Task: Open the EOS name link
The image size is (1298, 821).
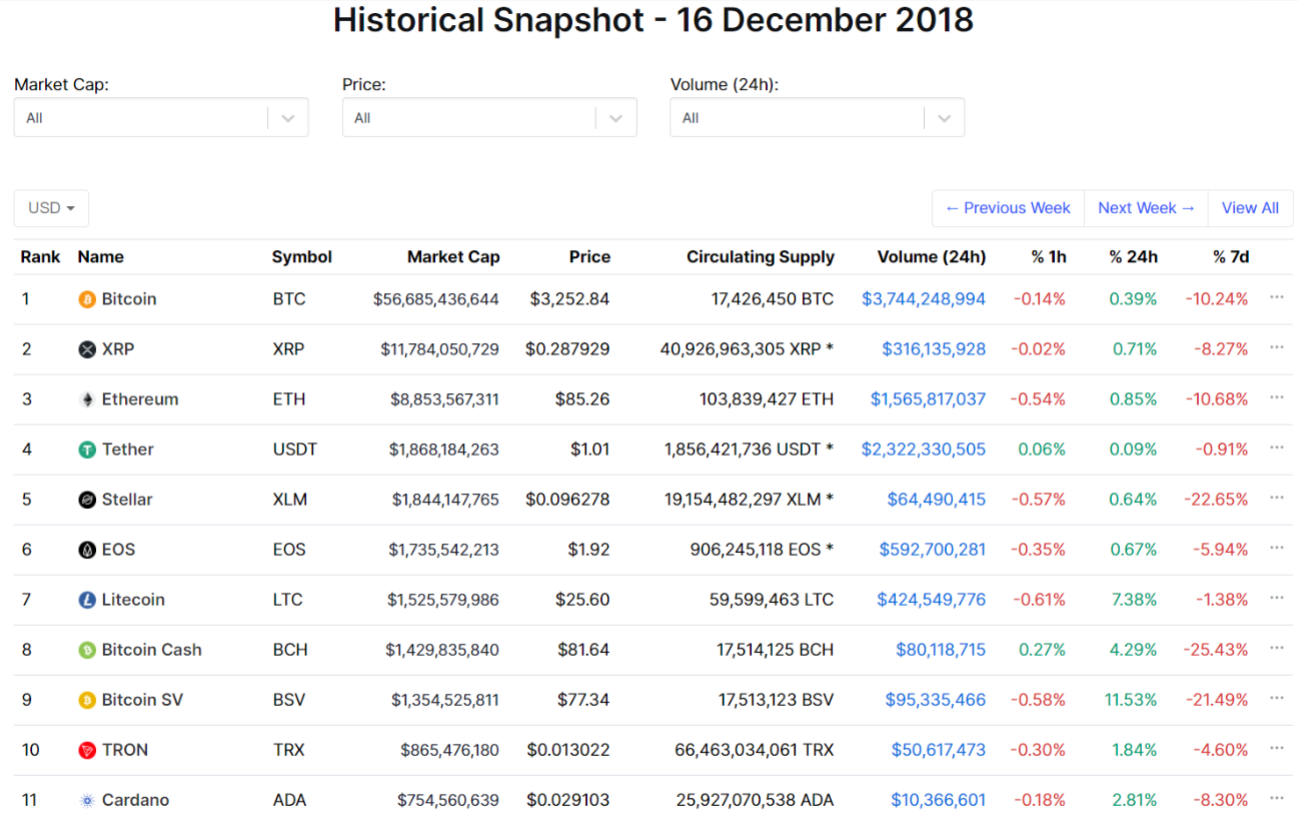Action: [x=118, y=549]
